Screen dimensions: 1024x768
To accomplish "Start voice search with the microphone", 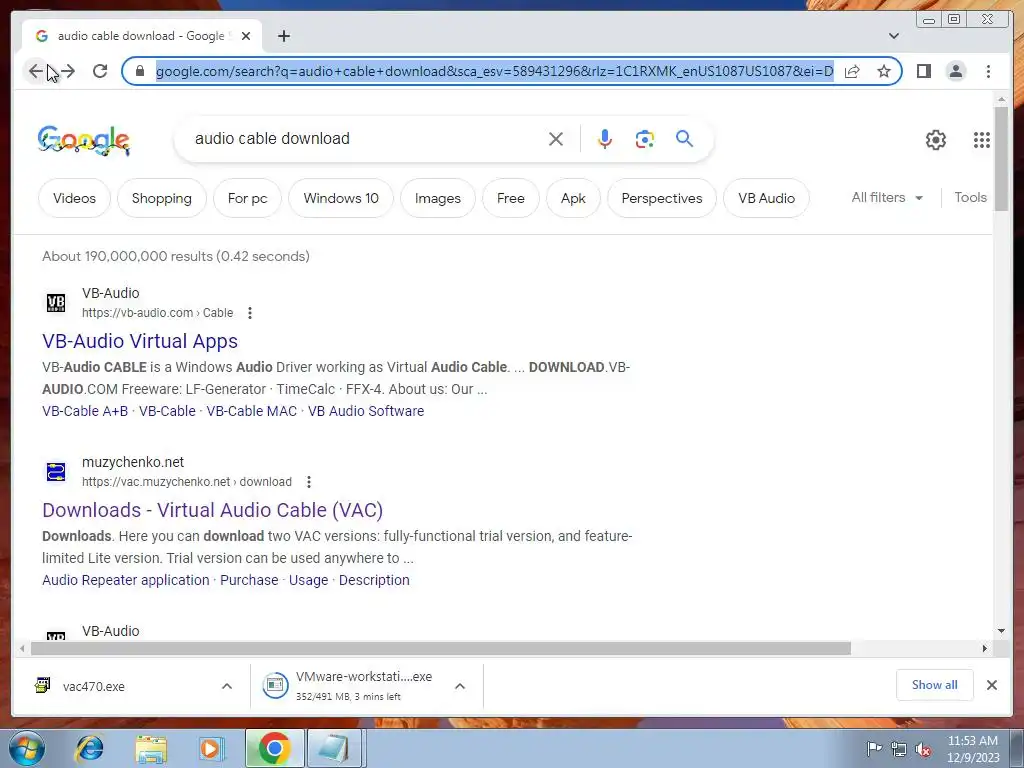I will point(605,139).
